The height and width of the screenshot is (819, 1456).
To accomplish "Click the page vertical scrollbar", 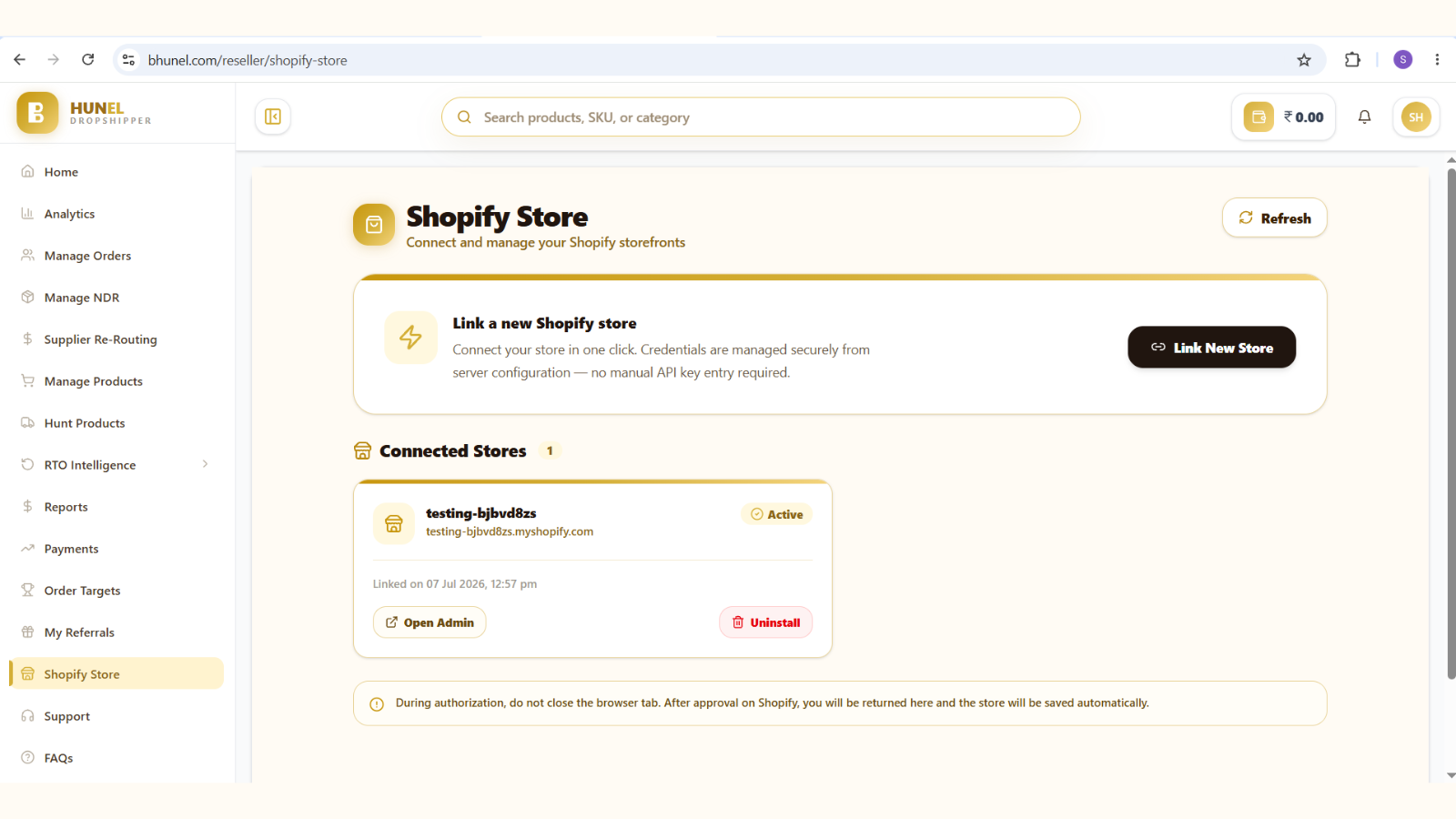I will pos(1451,423).
